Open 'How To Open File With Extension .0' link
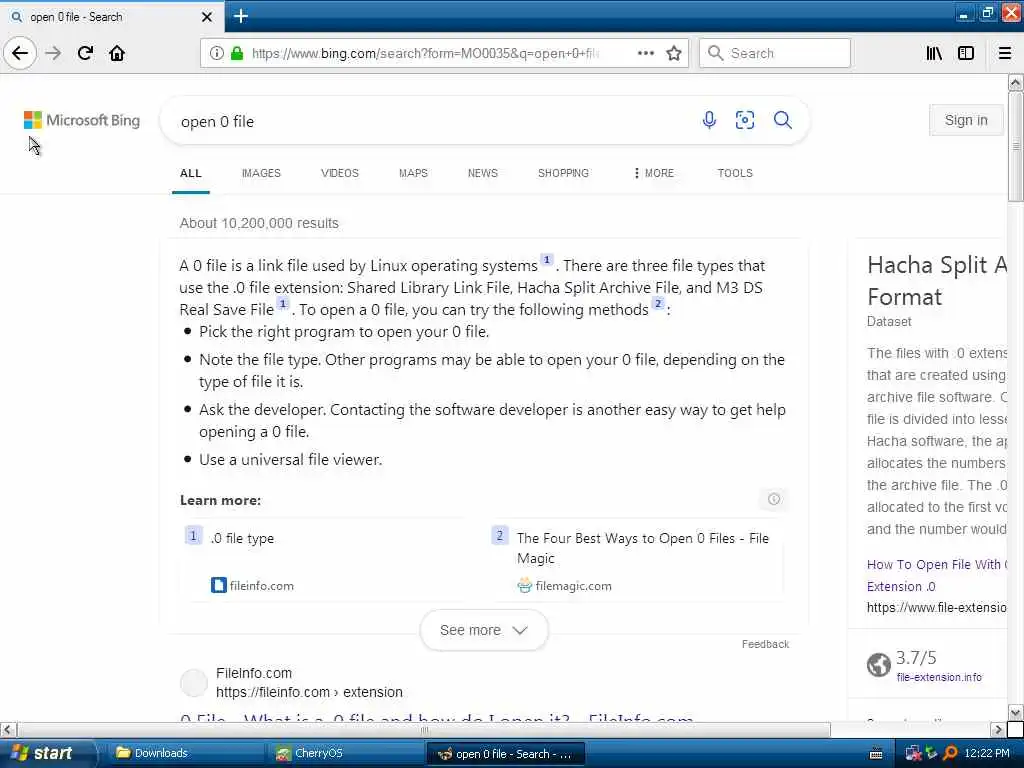1024x768 pixels. coord(936,575)
